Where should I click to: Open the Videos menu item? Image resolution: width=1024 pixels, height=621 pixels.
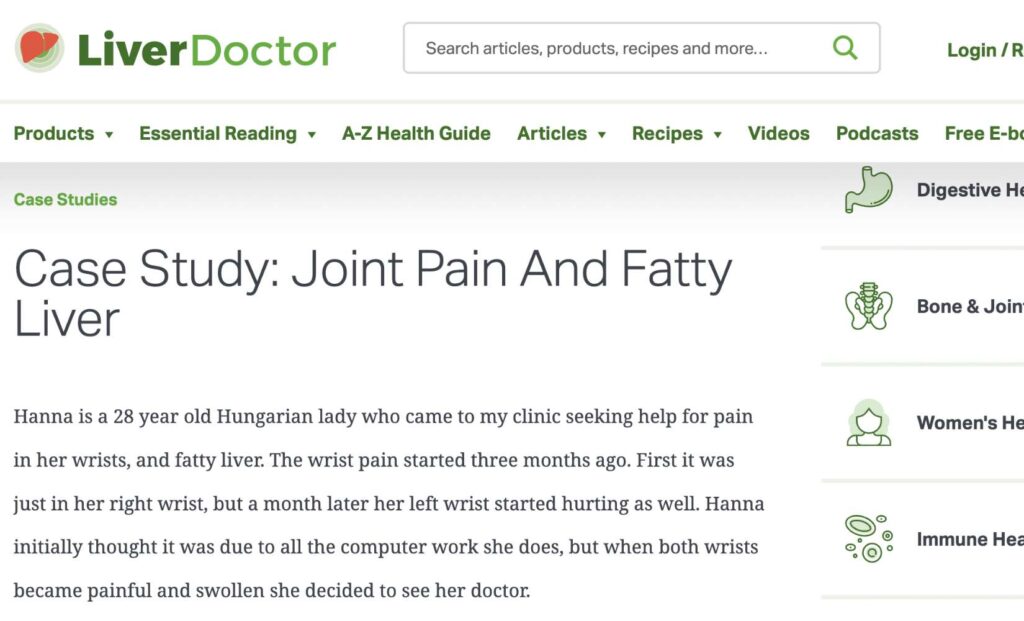pyautogui.click(x=778, y=133)
